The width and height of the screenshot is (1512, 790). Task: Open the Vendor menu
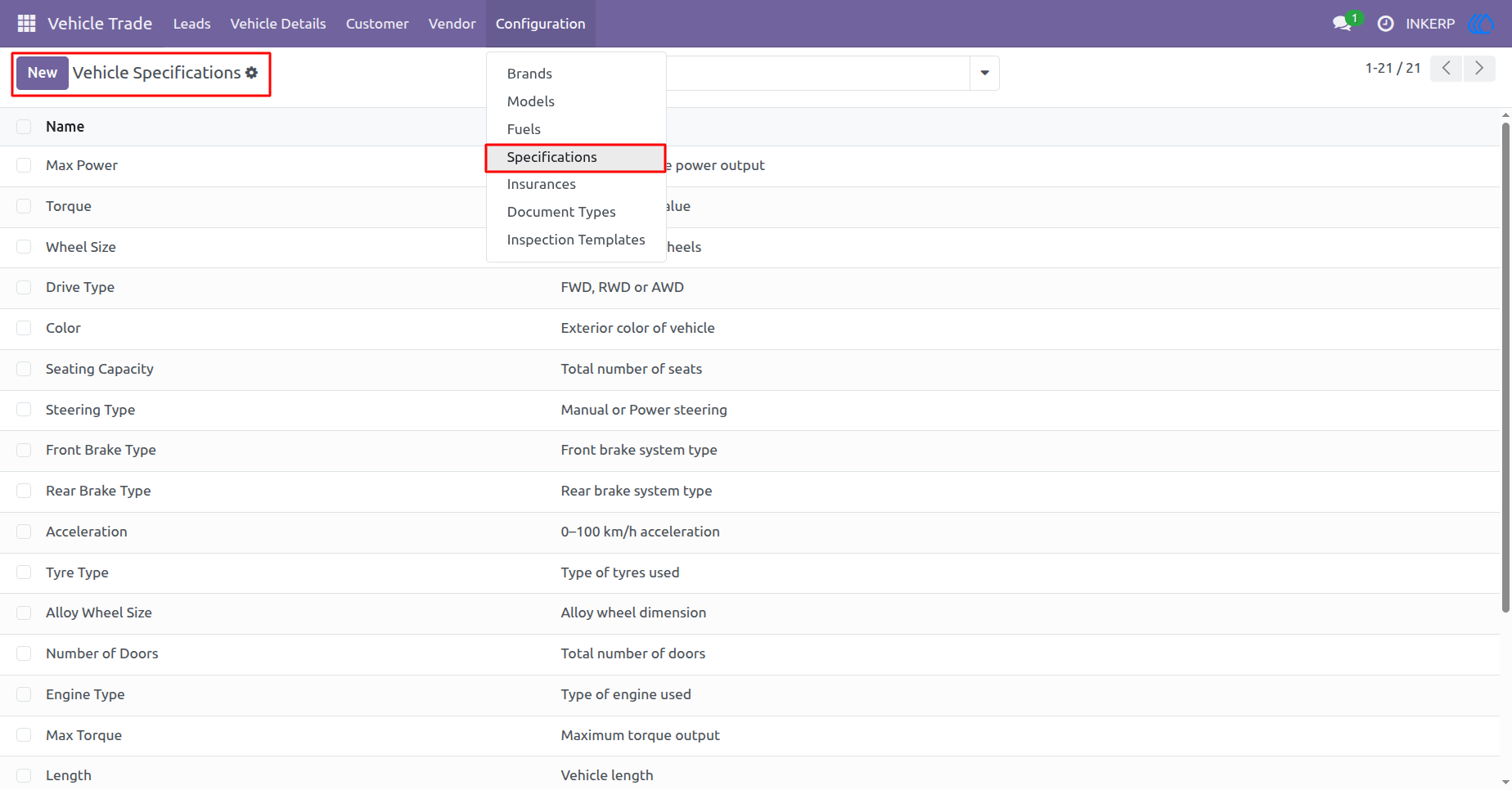452,24
